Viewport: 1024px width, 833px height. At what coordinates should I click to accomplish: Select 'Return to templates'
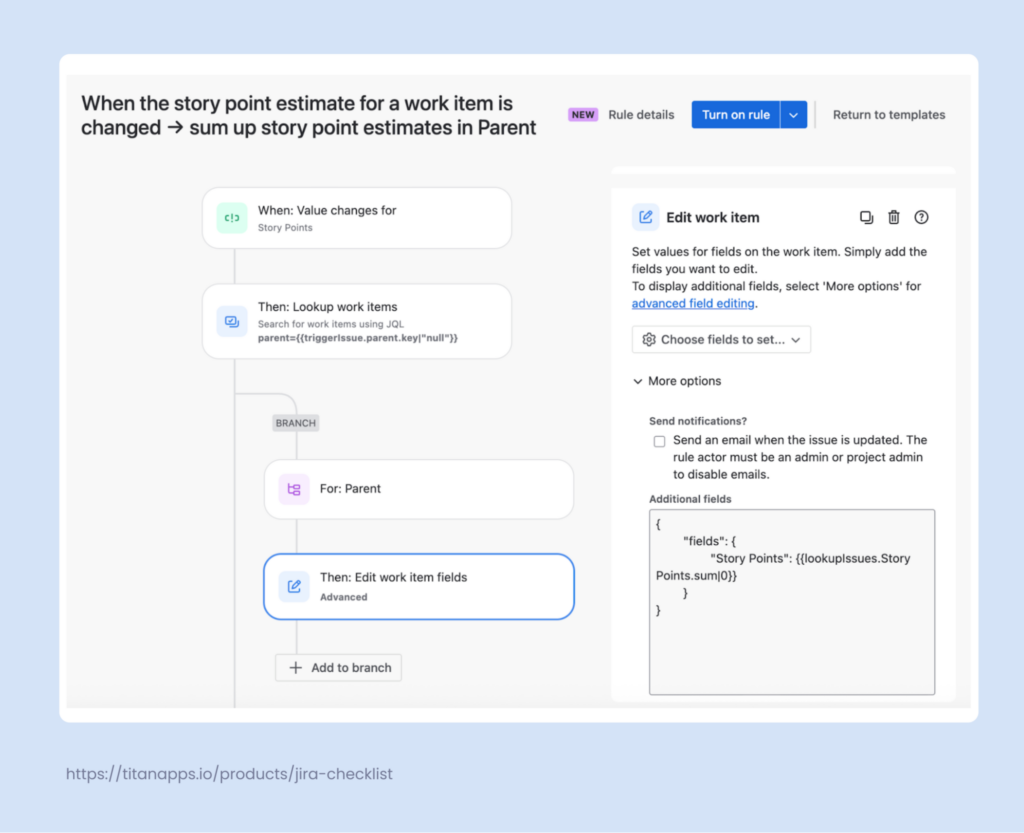[889, 114]
